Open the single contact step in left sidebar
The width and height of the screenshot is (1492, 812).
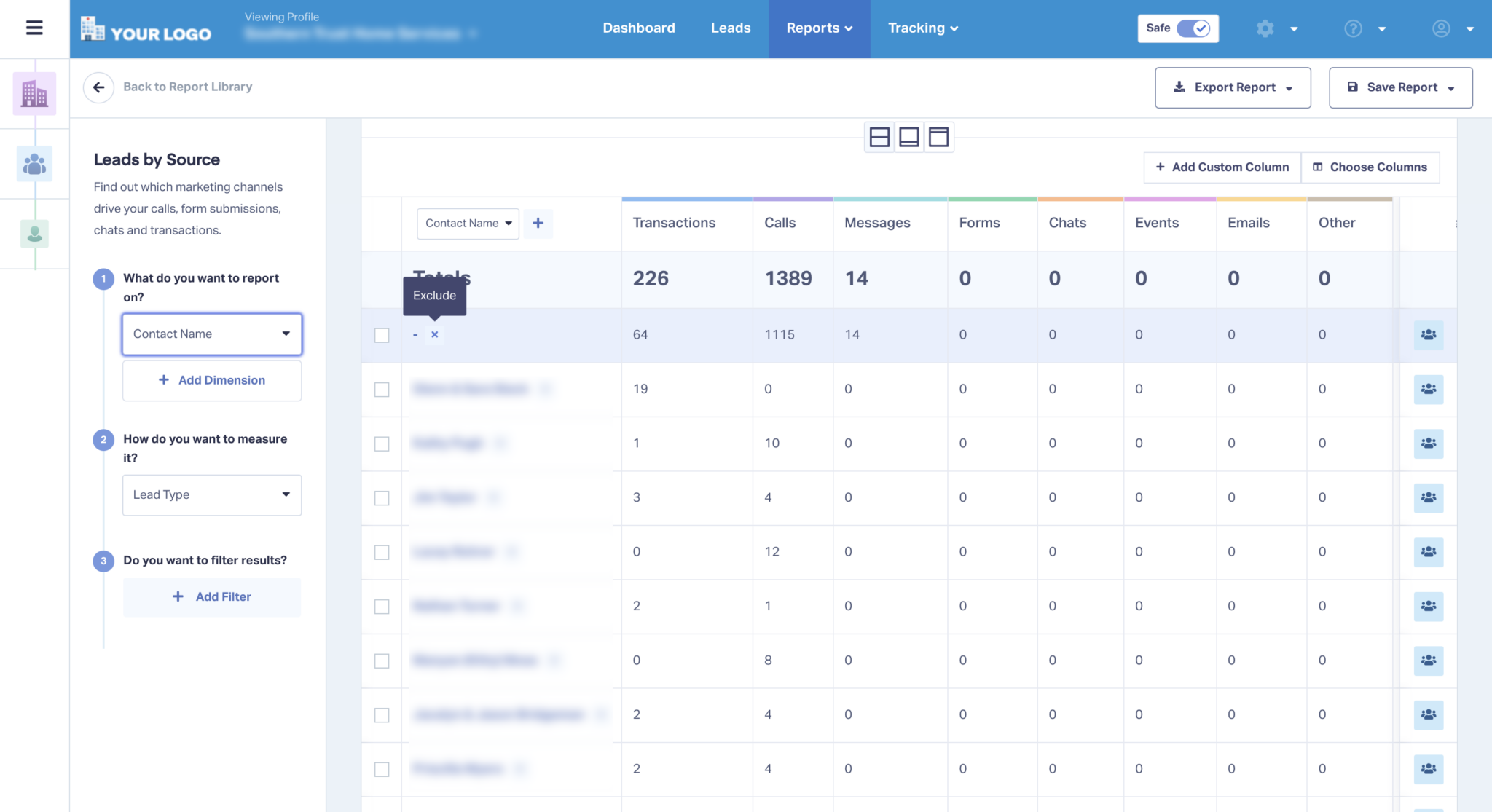34,234
